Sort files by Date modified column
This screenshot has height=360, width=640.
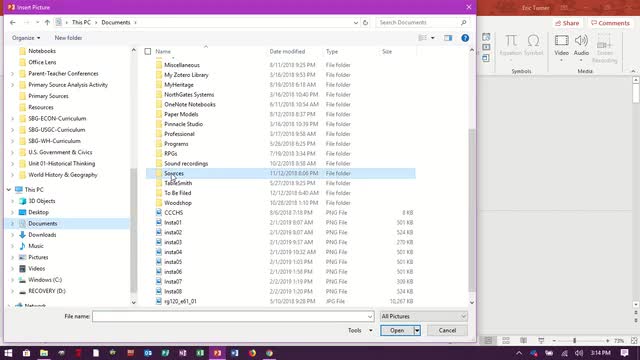click(287, 51)
